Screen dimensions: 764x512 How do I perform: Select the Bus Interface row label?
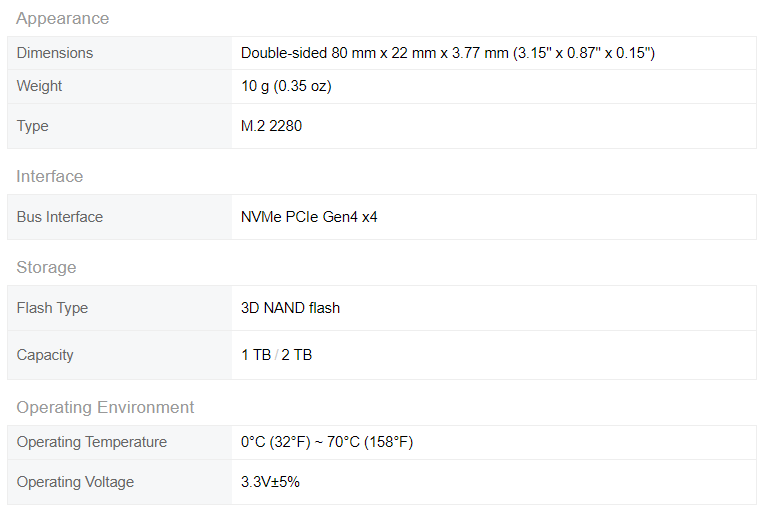[x=60, y=217]
